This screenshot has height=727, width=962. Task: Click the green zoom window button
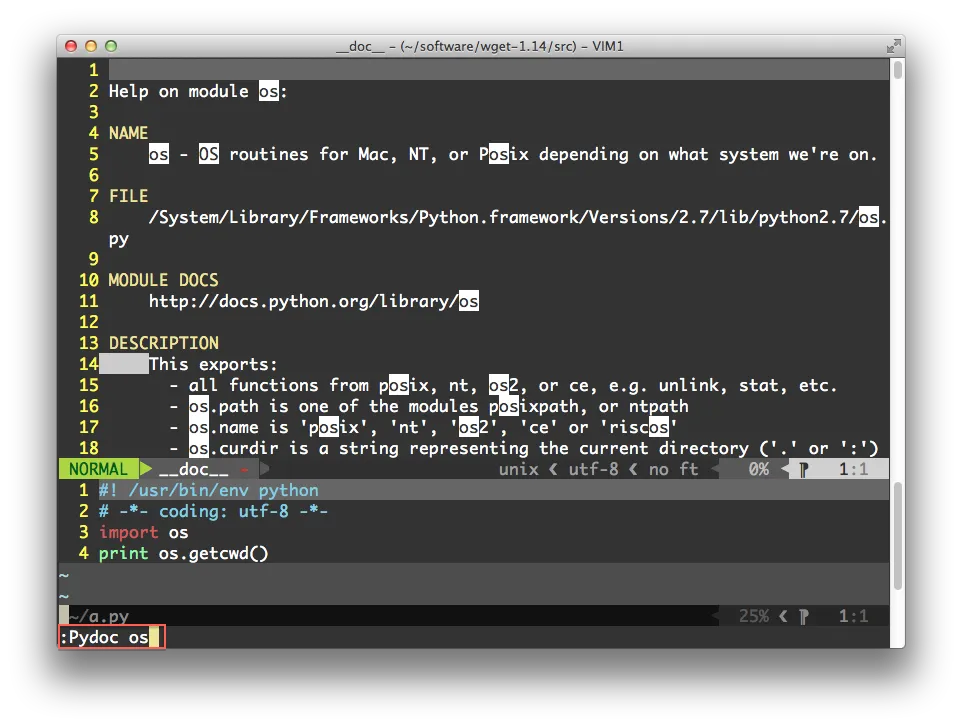[x=111, y=46]
